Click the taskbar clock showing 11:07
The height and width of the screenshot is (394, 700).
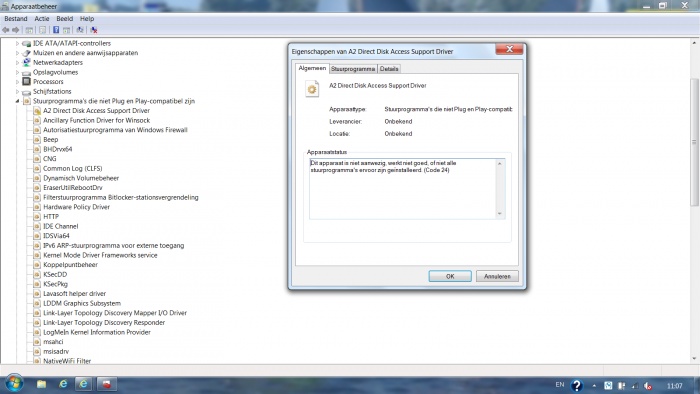point(675,386)
